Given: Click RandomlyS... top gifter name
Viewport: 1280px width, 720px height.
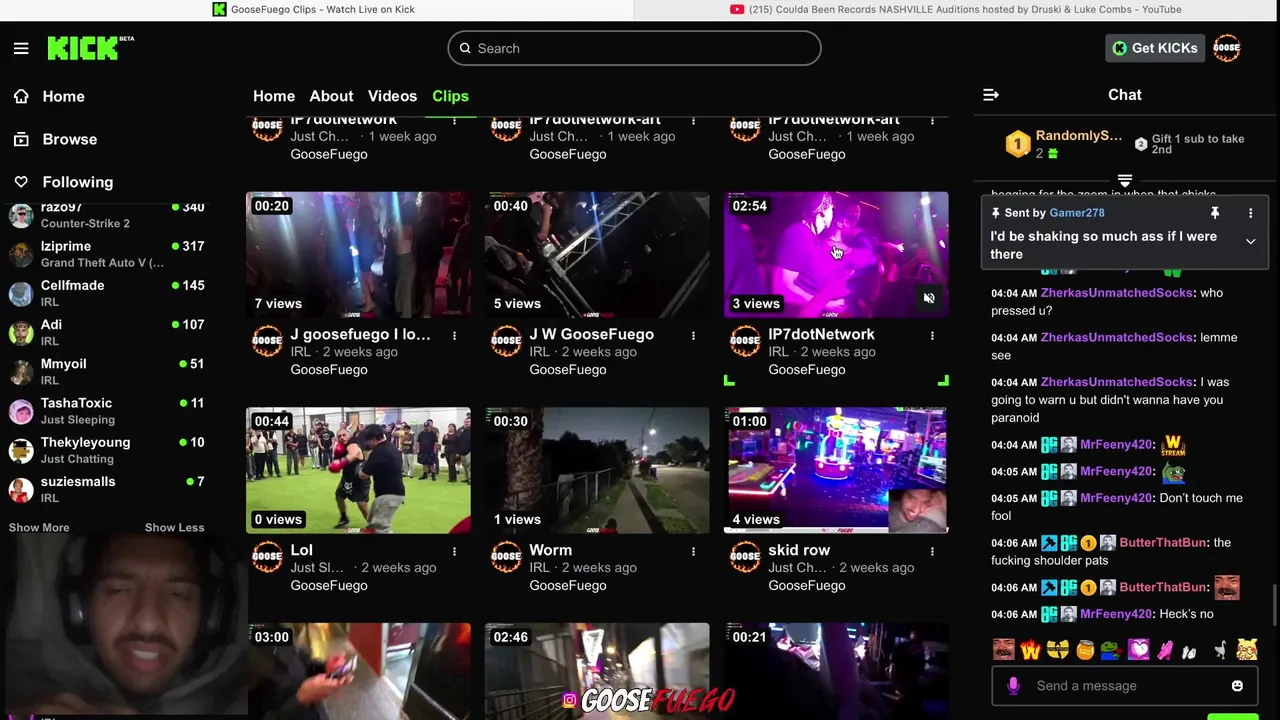Looking at the screenshot, I should pos(1078,136).
